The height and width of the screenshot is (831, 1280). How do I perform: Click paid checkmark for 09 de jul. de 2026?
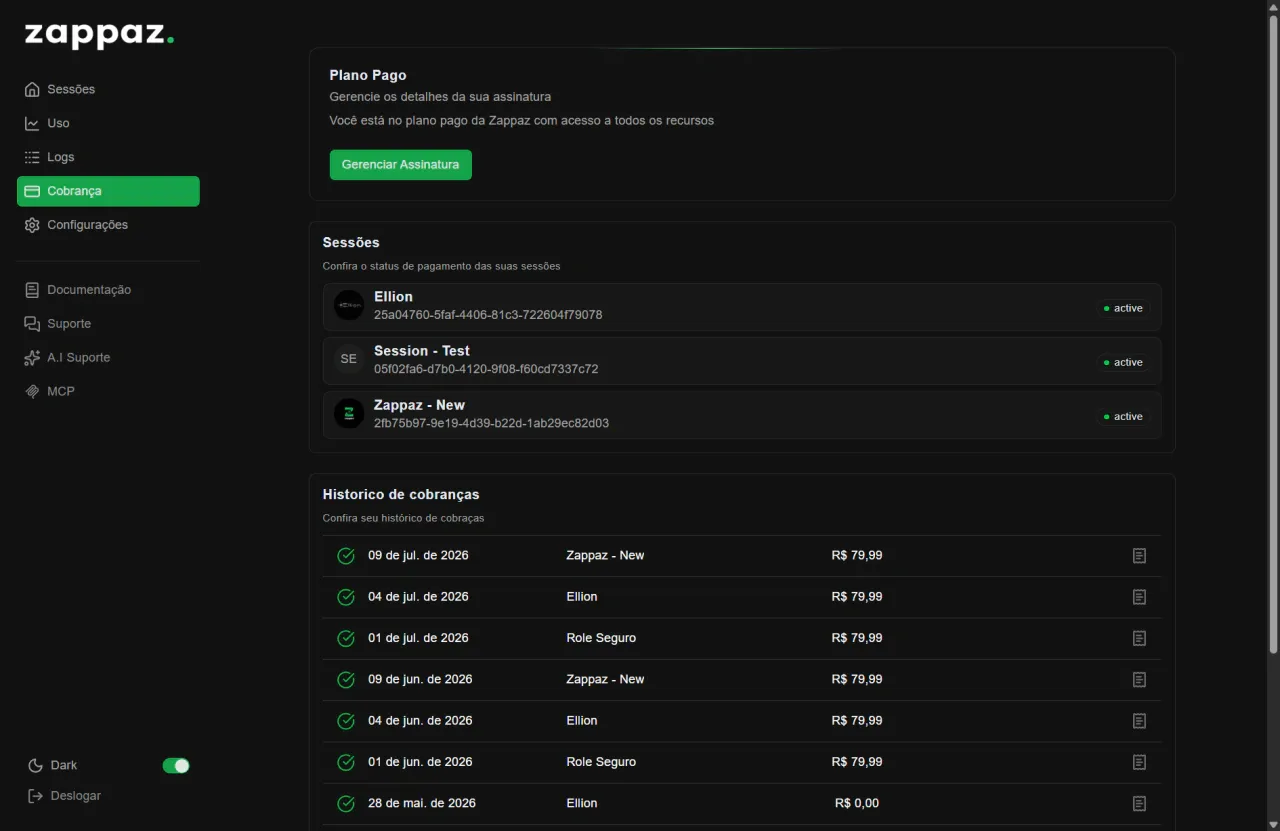coord(346,556)
